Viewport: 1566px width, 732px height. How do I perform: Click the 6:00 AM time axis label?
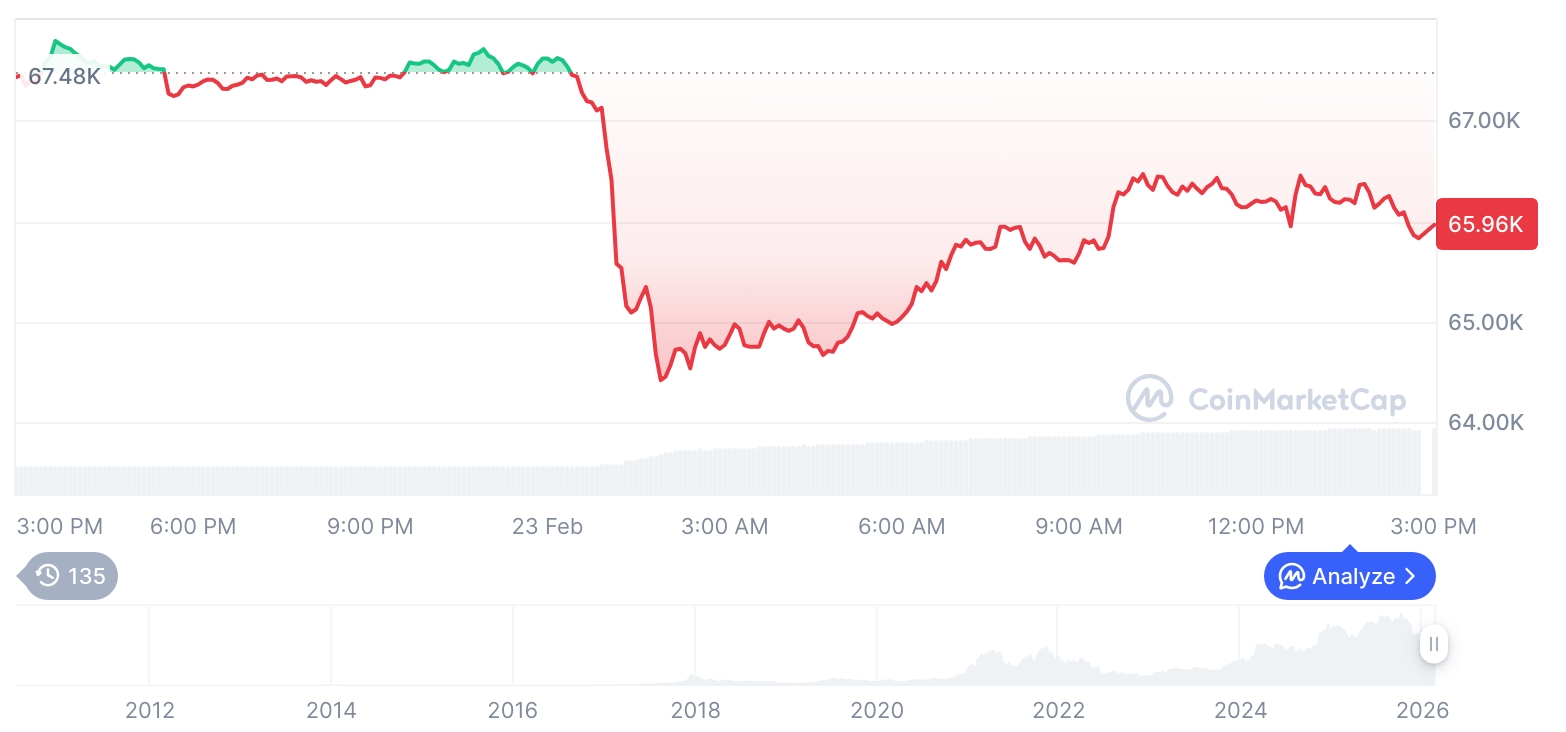(x=901, y=526)
